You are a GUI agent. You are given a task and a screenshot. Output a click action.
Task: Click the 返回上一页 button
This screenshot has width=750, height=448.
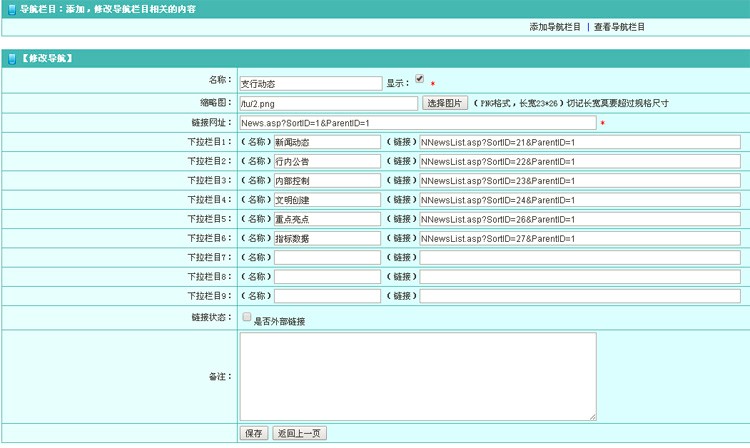point(299,433)
